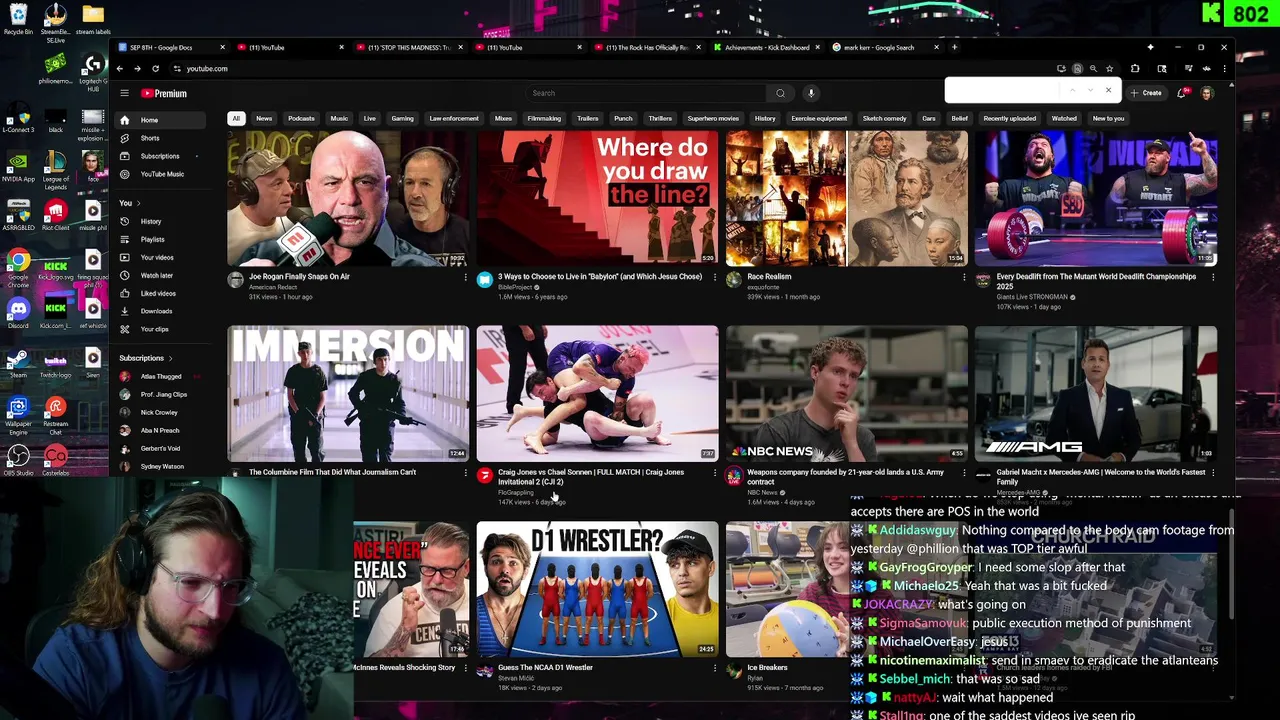Image resolution: width=1280 pixels, height=720 pixels.
Task: Select the Music filter chip
Action: [339, 118]
